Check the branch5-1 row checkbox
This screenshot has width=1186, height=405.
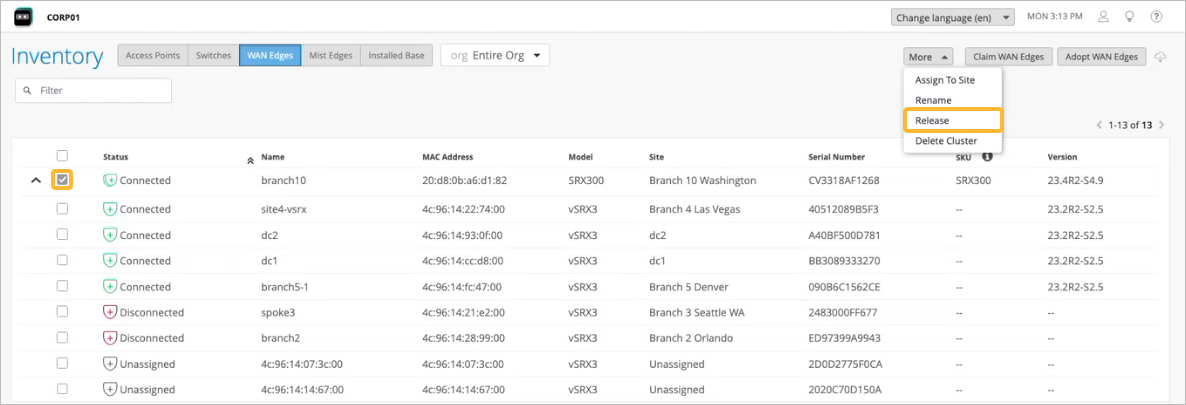(x=63, y=286)
